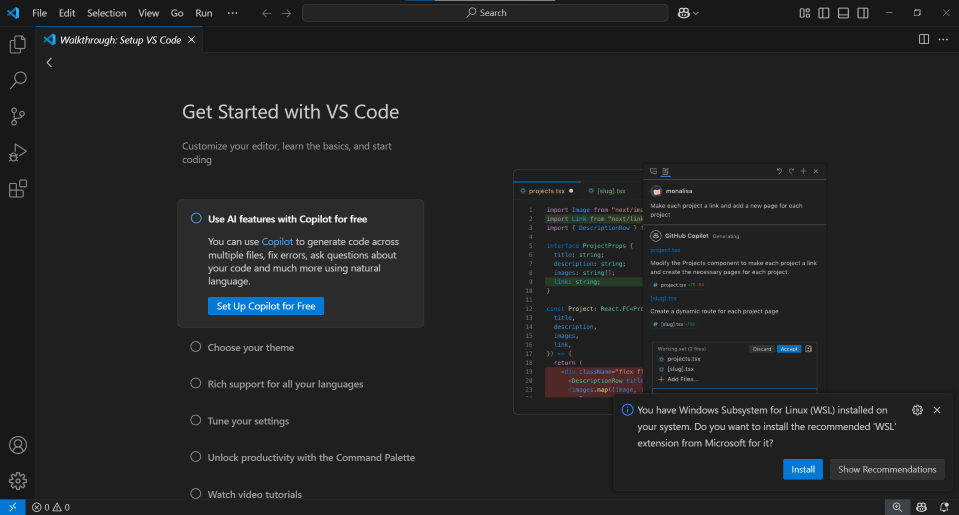Click Show Recommendations button
The width and height of the screenshot is (959, 515).
pos(887,469)
